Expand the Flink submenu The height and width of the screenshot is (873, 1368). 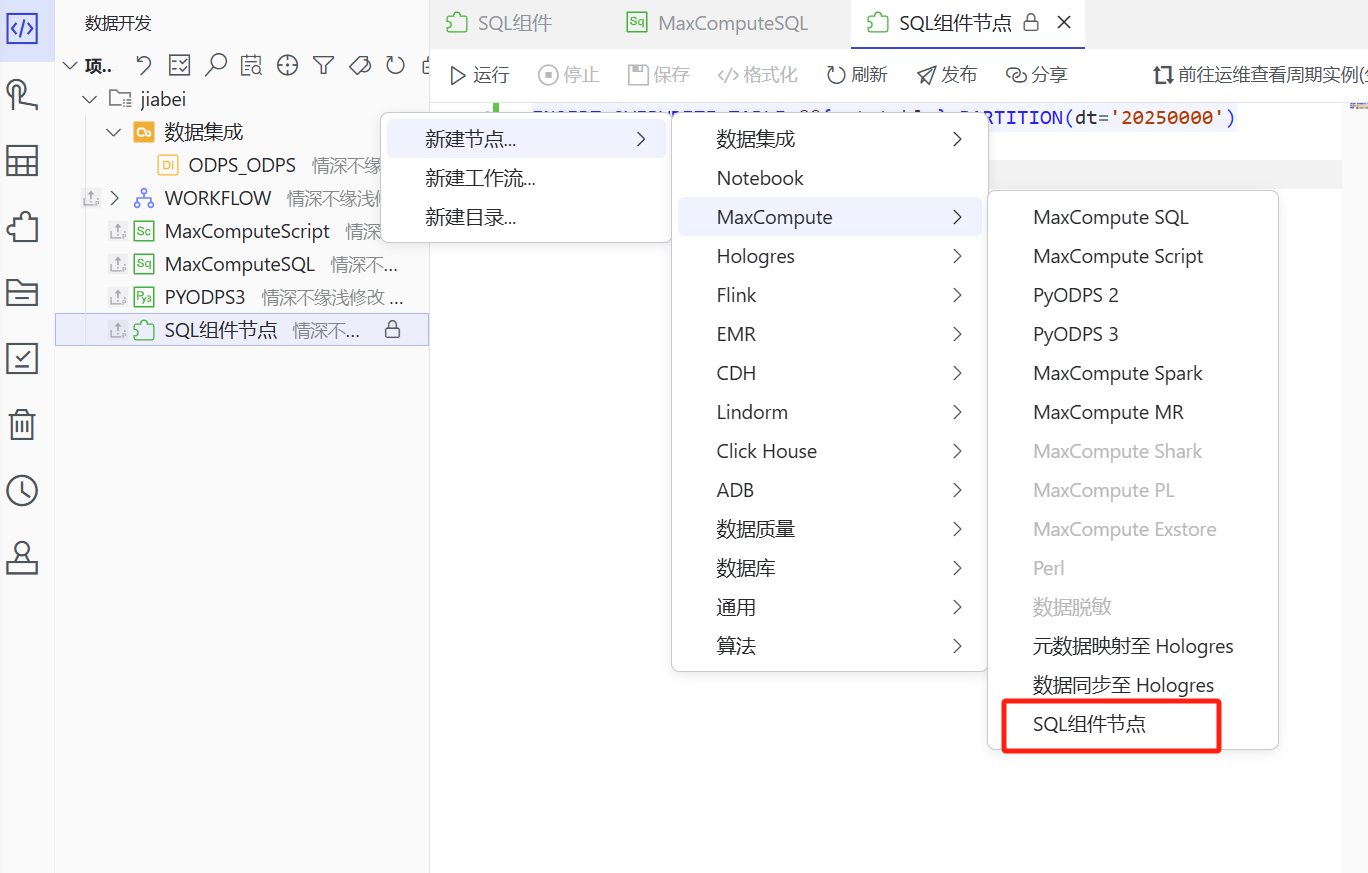[x=830, y=295]
